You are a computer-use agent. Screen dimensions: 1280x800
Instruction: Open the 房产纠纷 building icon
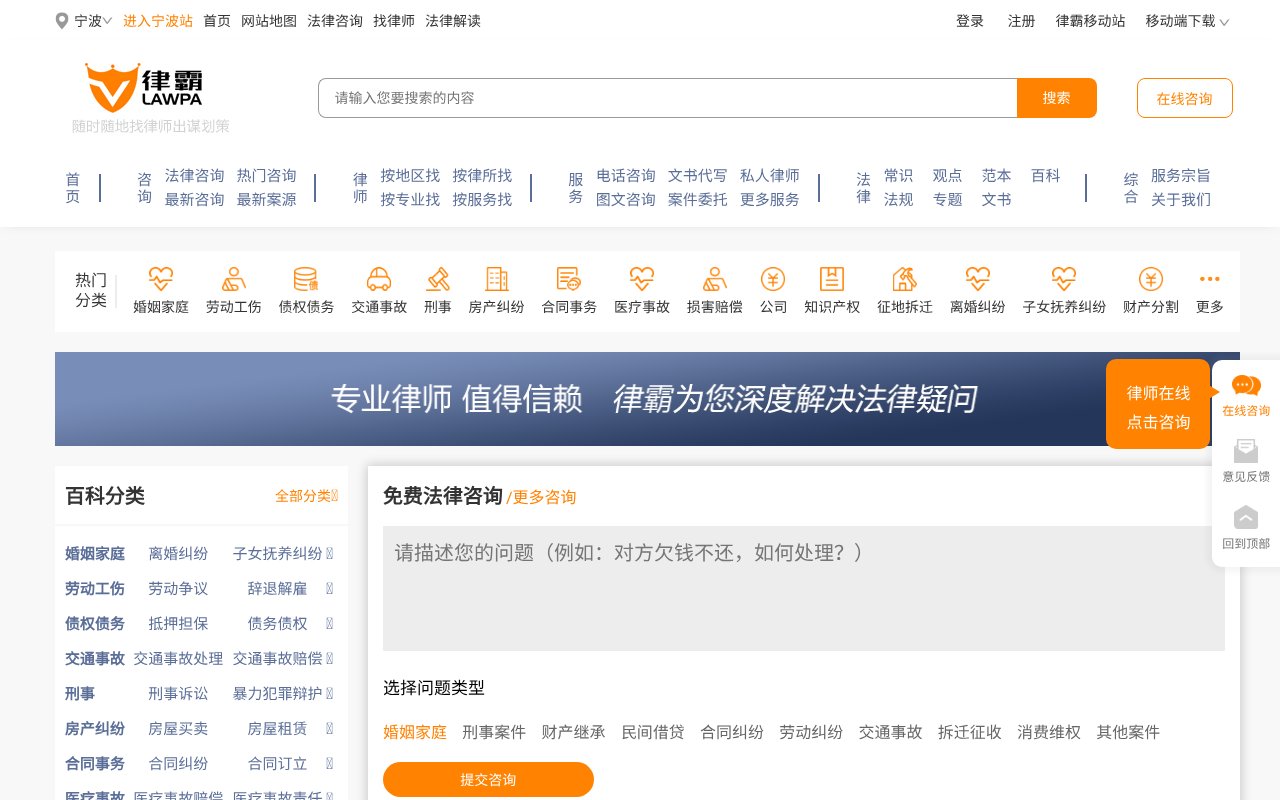click(496, 279)
